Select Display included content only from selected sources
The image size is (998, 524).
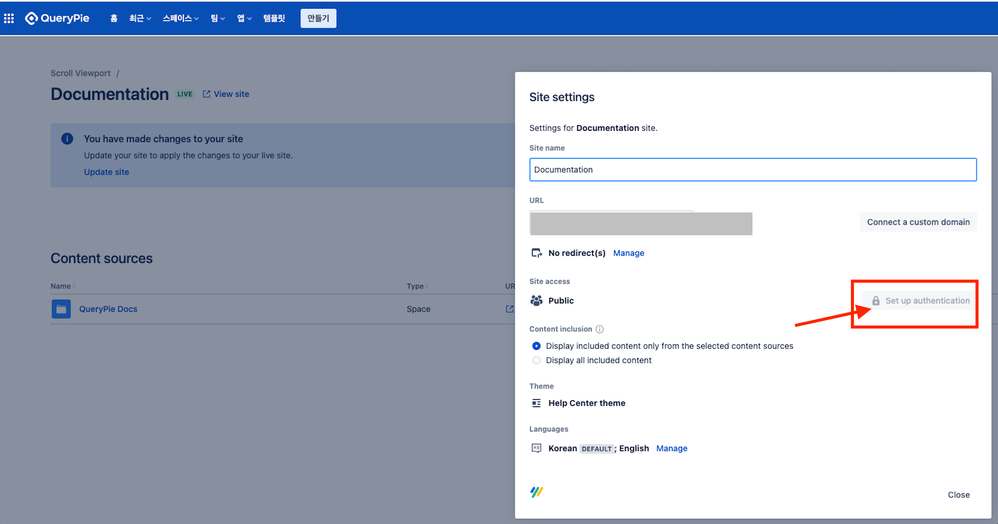[x=537, y=346]
